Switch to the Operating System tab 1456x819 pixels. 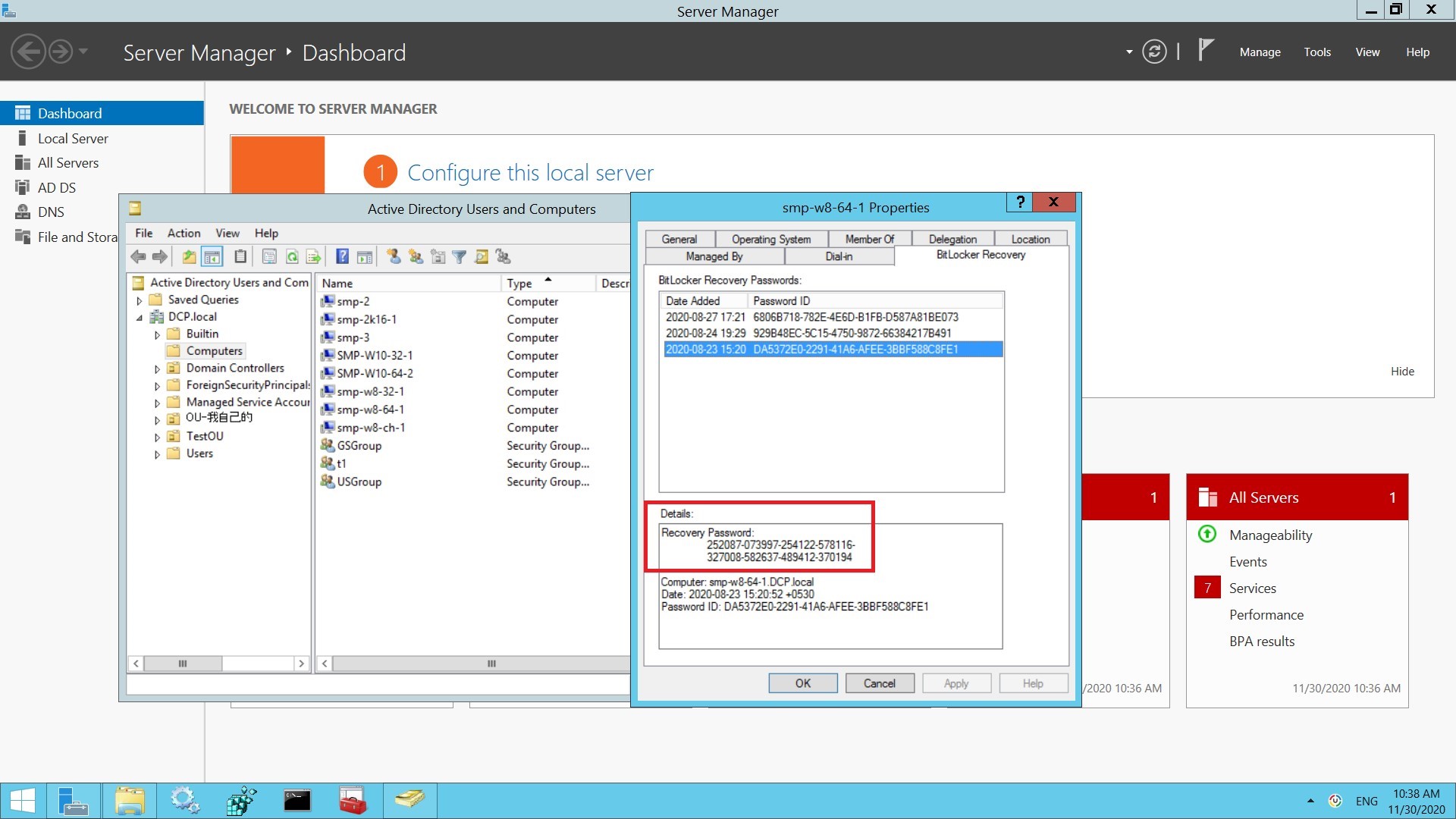[x=771, y=239]
